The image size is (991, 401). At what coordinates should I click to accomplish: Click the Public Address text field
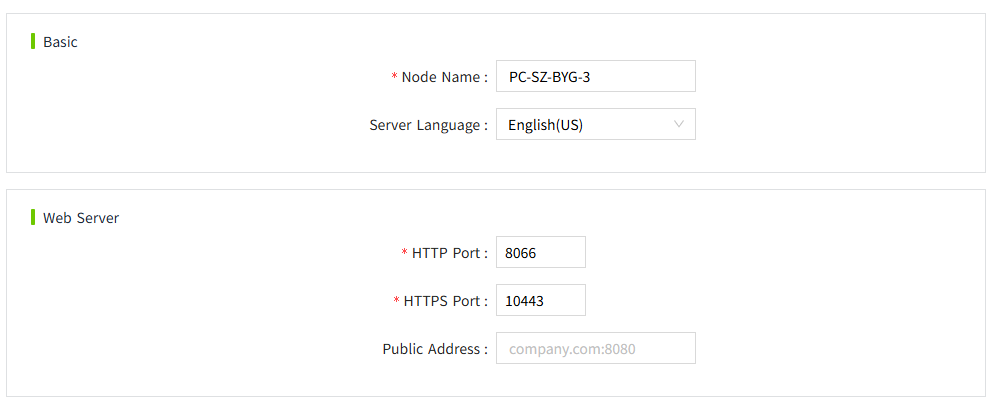point(595,349)
